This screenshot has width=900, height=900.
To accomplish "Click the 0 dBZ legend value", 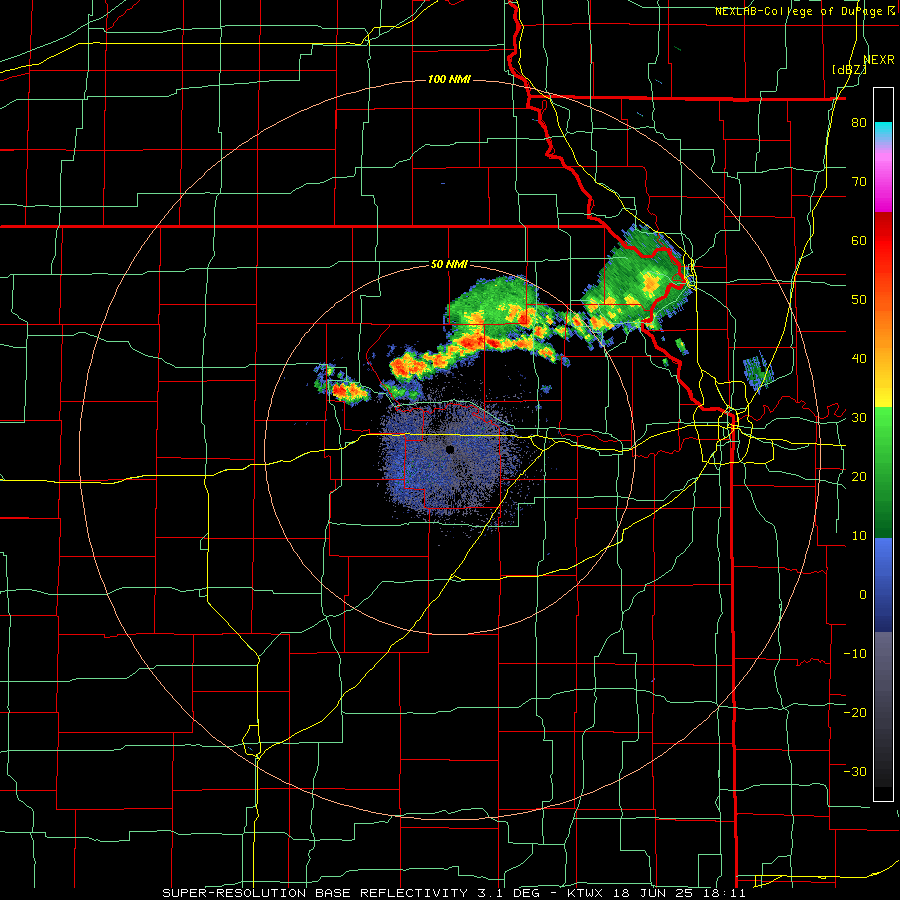I will point(863,595).
